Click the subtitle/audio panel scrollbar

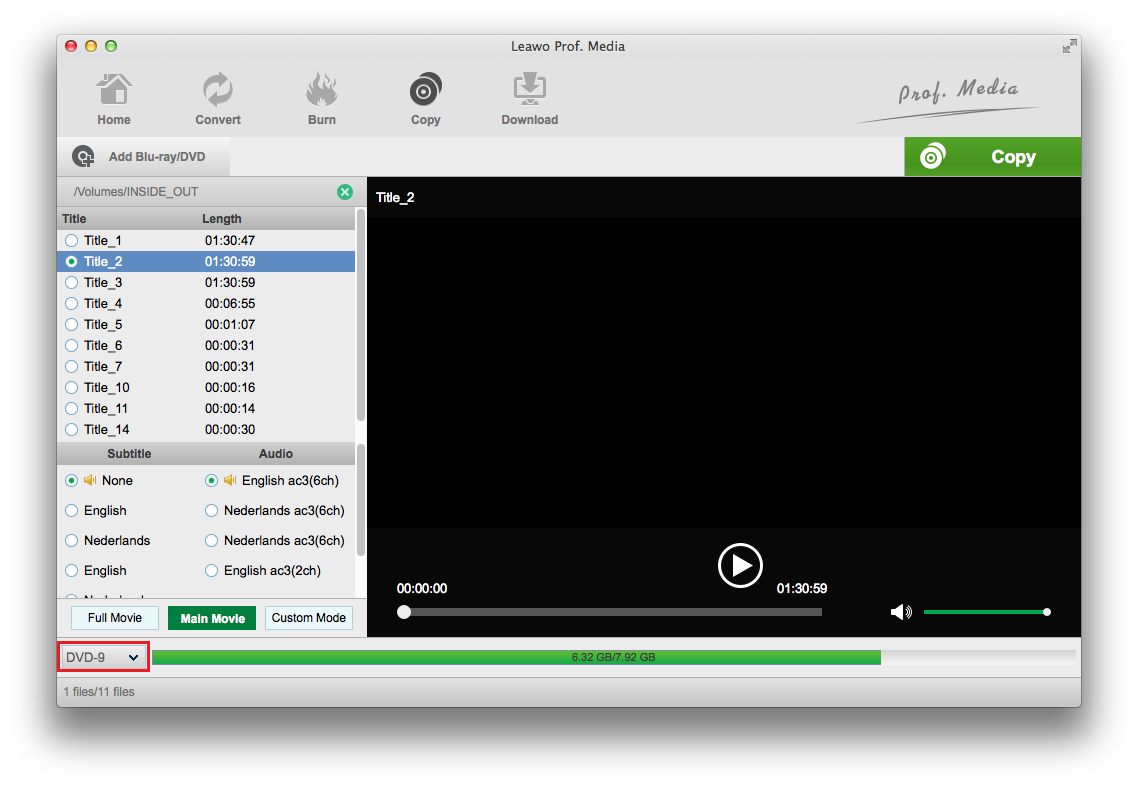point(361,502)
